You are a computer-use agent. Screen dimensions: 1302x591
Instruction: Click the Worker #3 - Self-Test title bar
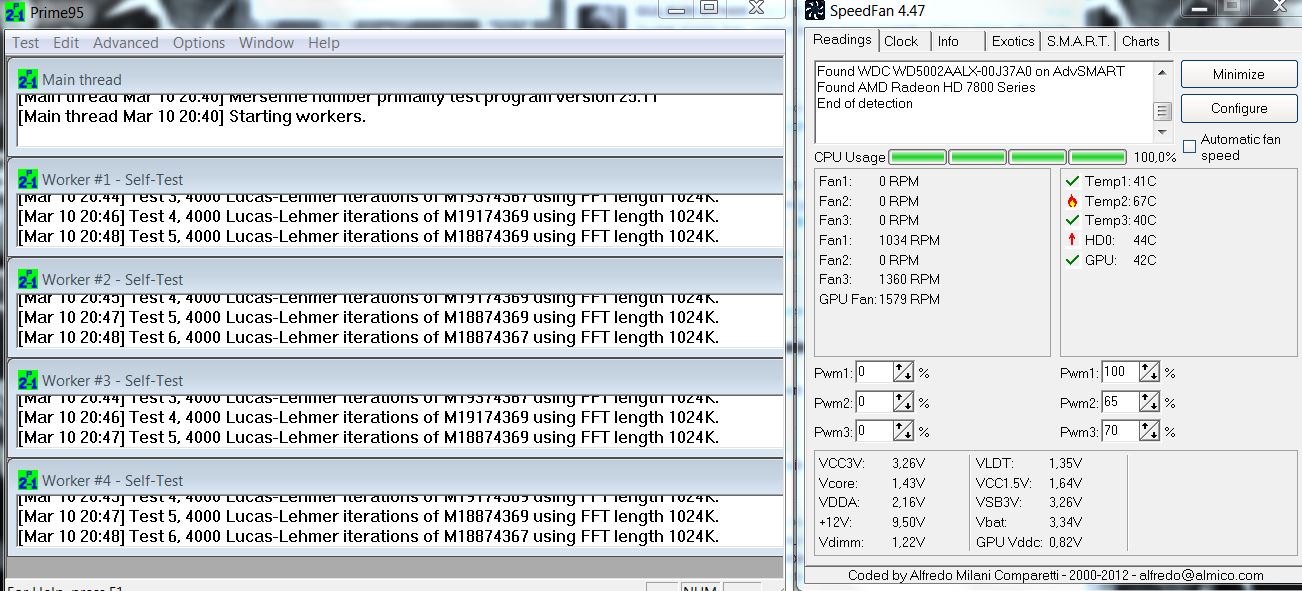point(395,379)
